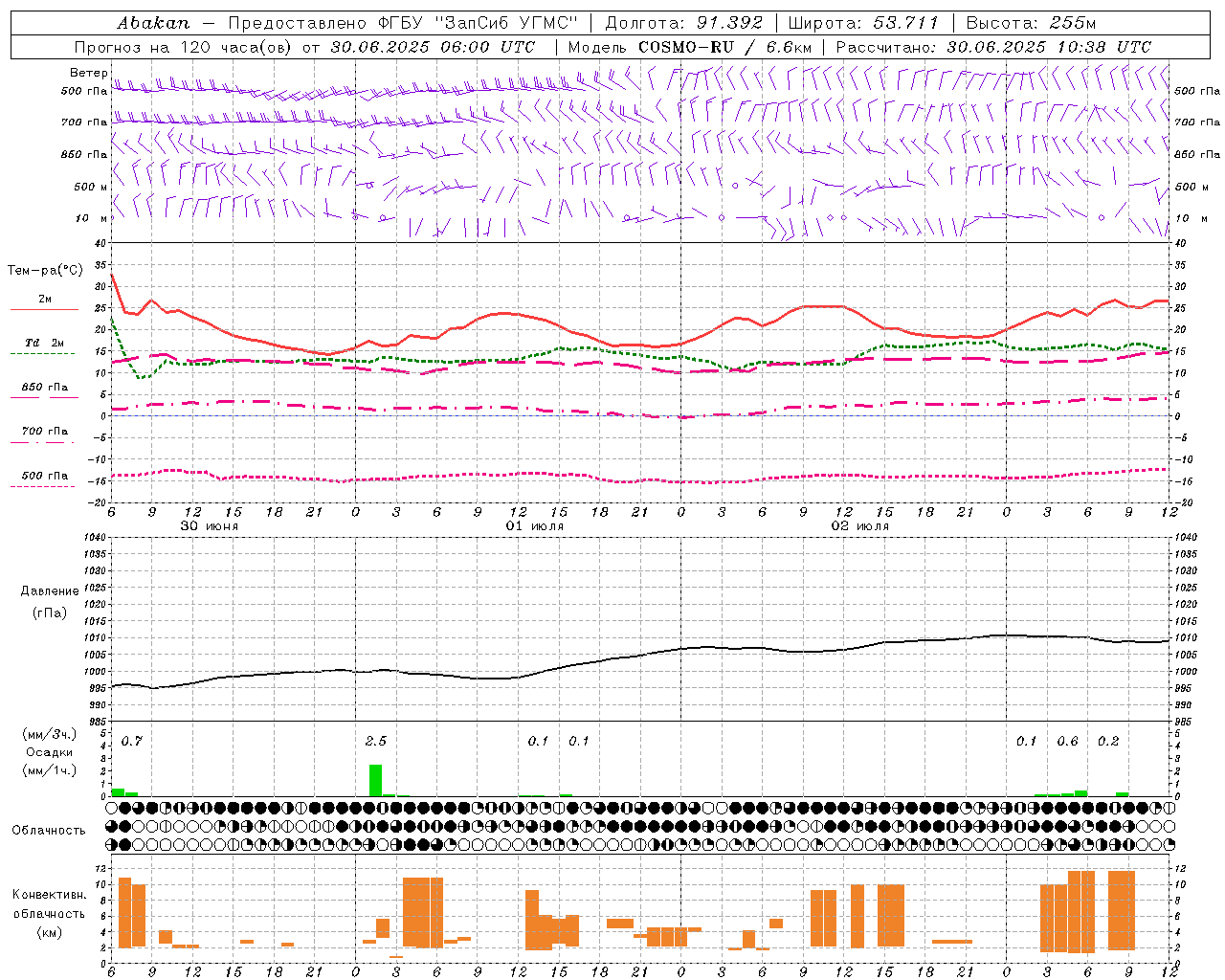Screen dimensions: 1225x980
Task: Click the "2м" temperature legend entry
Action: [45, 300]
